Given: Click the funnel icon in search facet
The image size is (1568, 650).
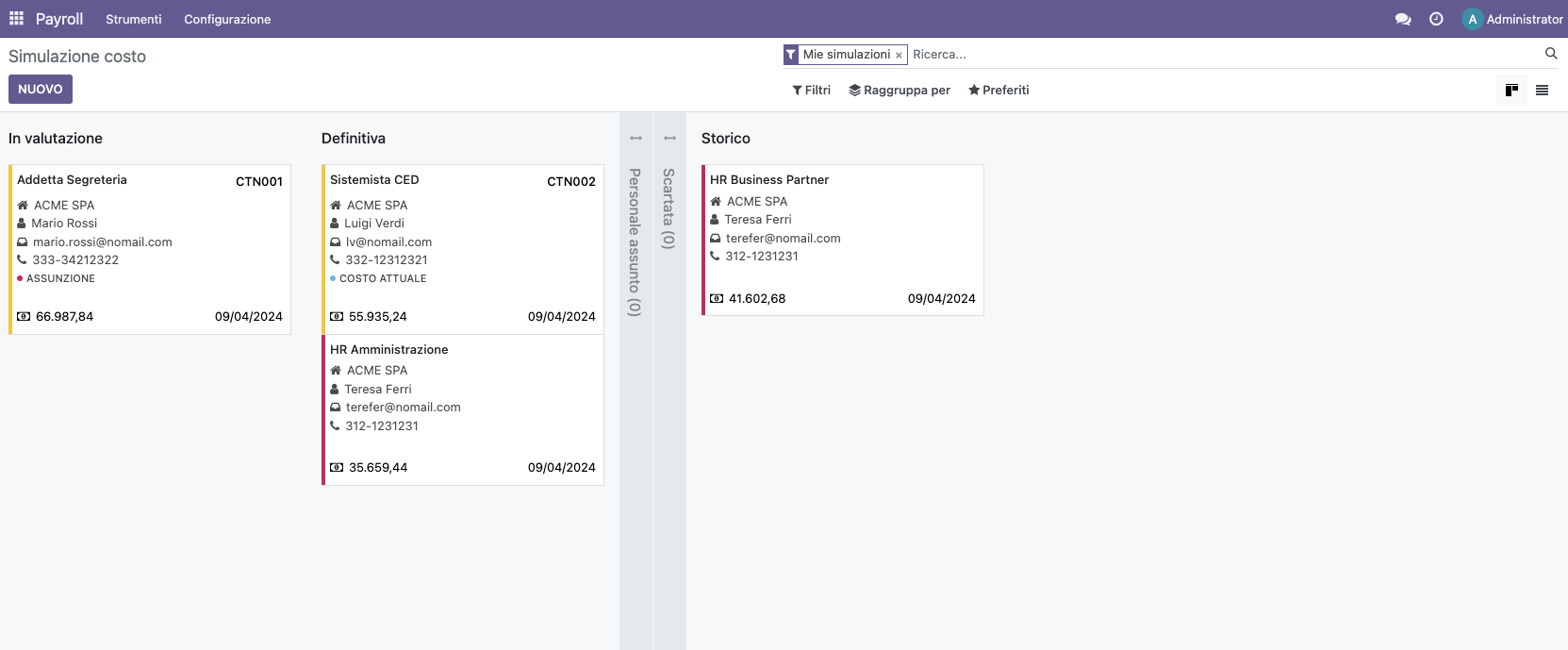Looking at the screenshot, I should point(791,55).
